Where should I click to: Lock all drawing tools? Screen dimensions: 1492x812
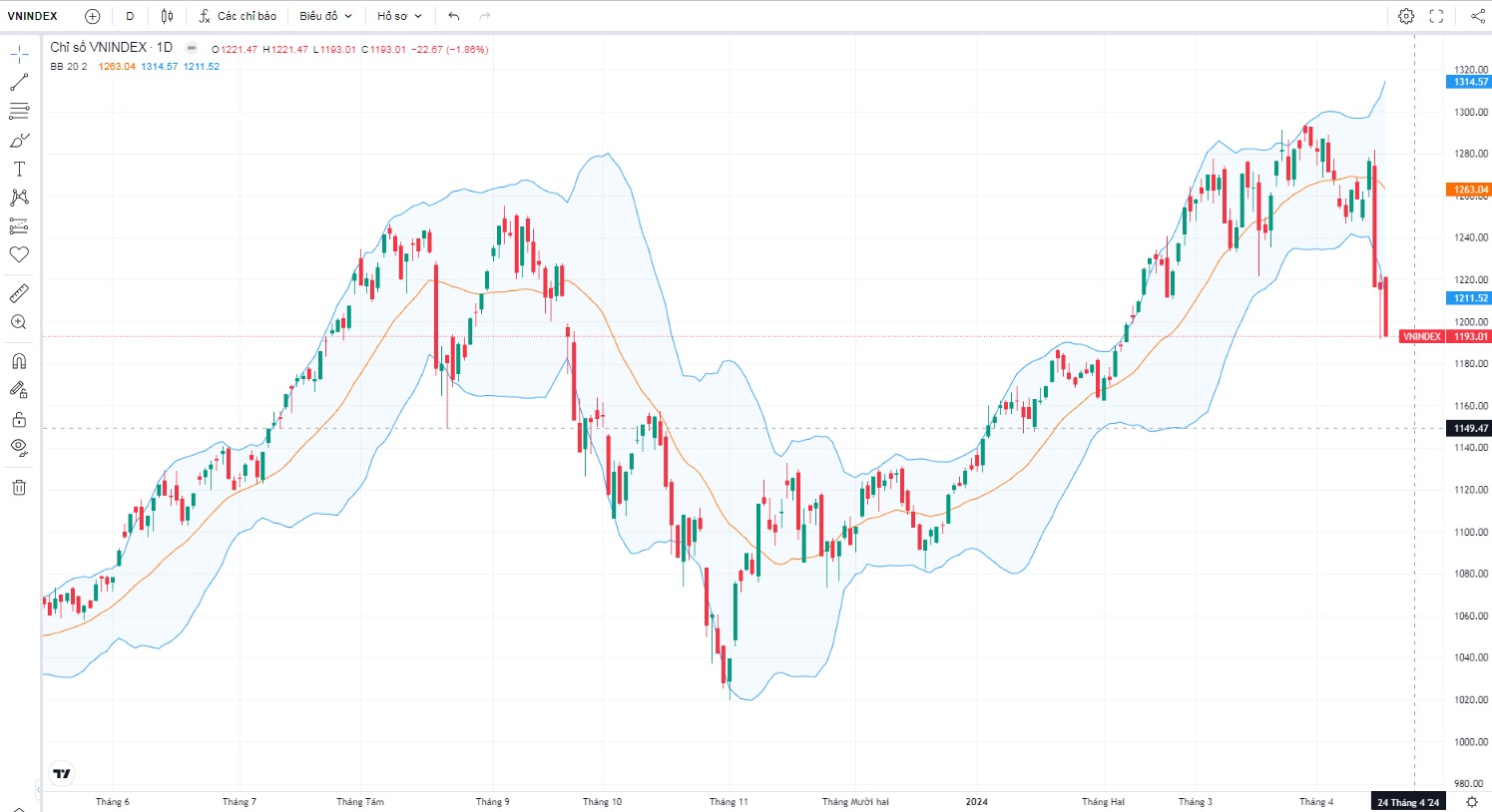point(19,419)
